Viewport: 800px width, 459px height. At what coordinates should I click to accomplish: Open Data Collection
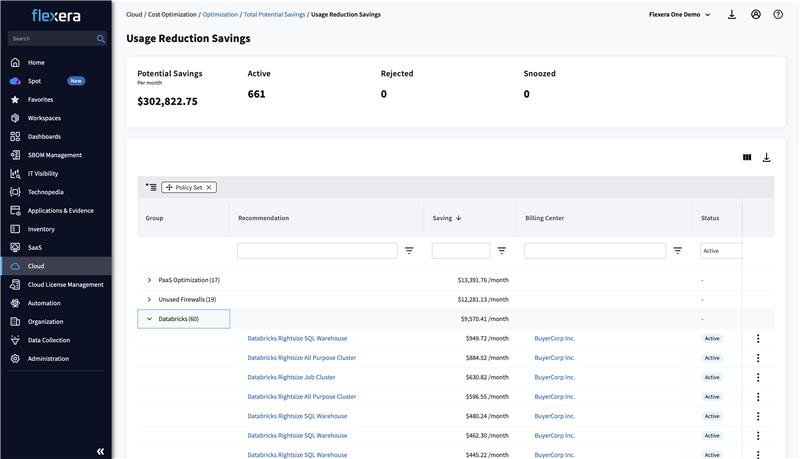tap(48, 340)
